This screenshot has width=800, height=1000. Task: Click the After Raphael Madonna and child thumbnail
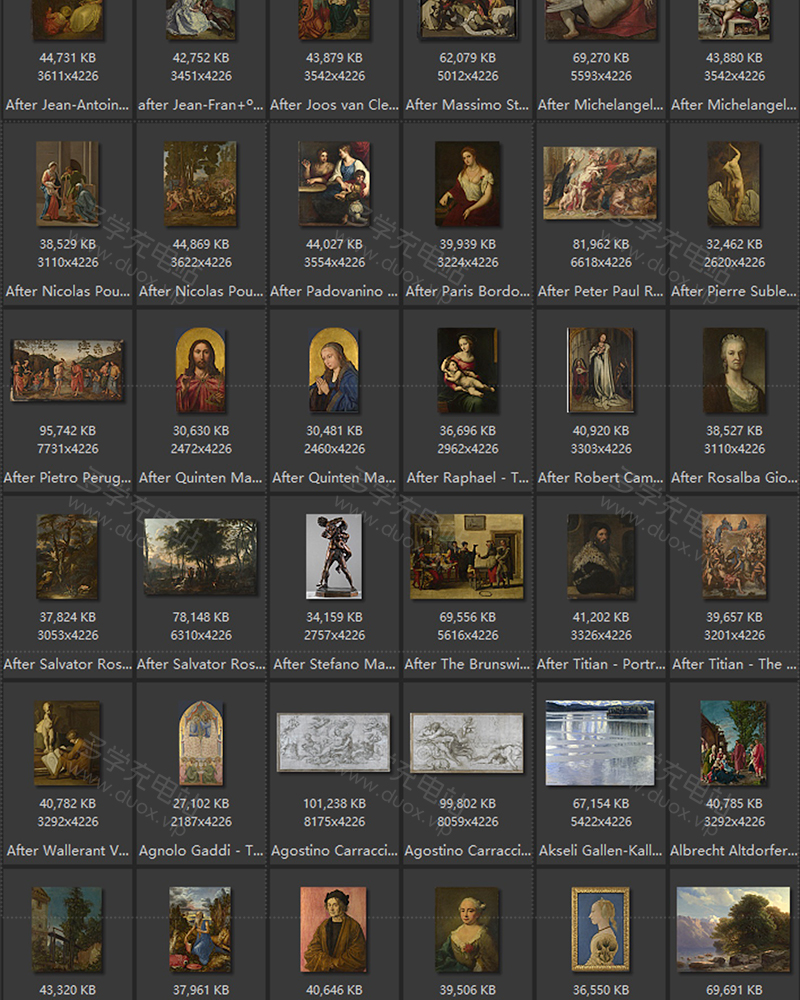[x=467, y=370]
